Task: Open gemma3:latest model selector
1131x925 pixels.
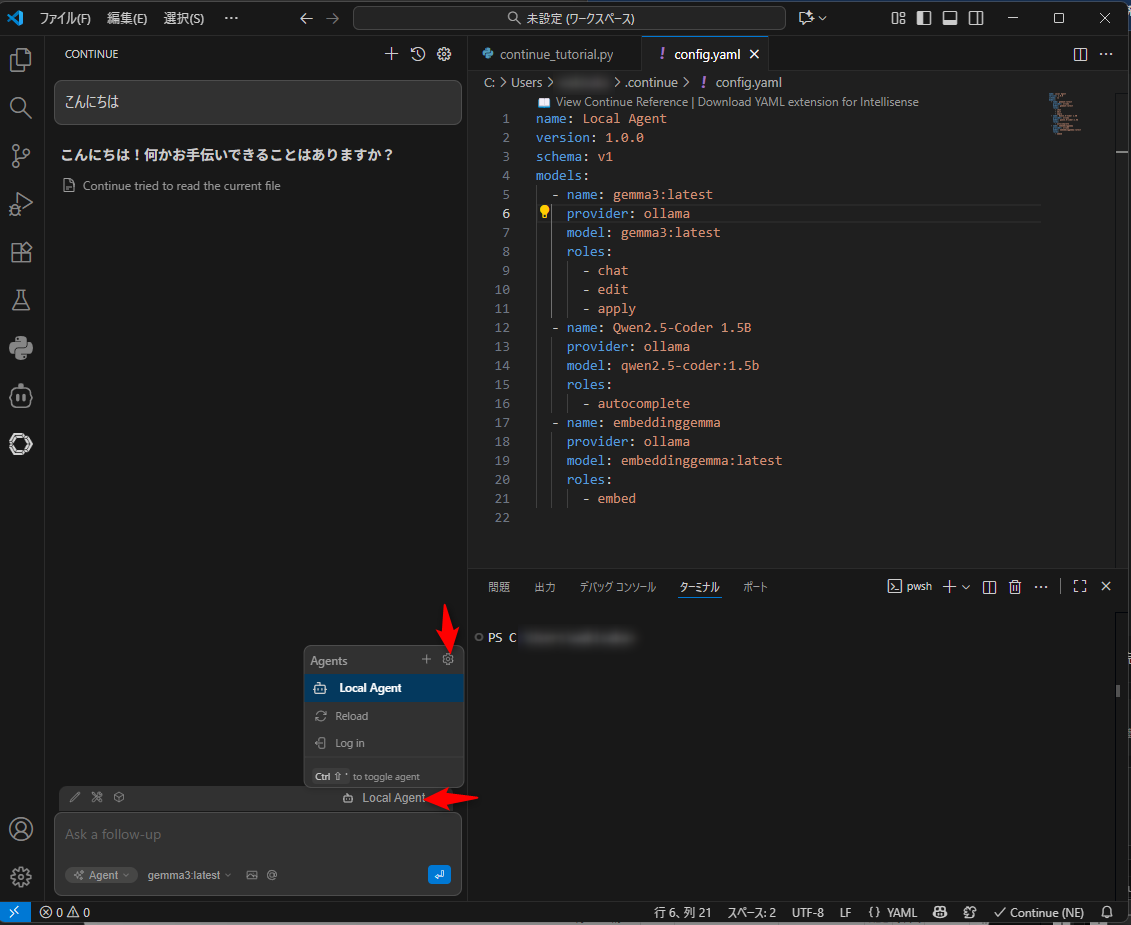Action: (189, 875)
